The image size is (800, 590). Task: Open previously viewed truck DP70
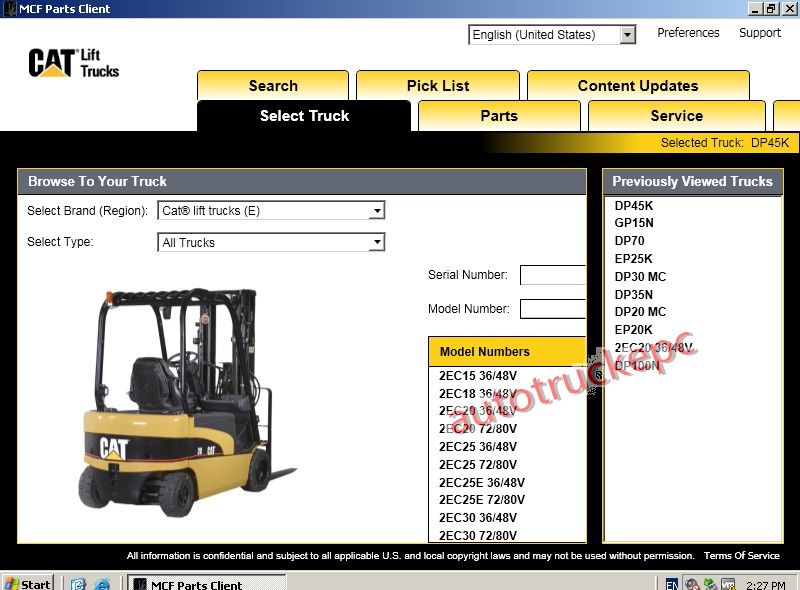(x=629, y=240)
